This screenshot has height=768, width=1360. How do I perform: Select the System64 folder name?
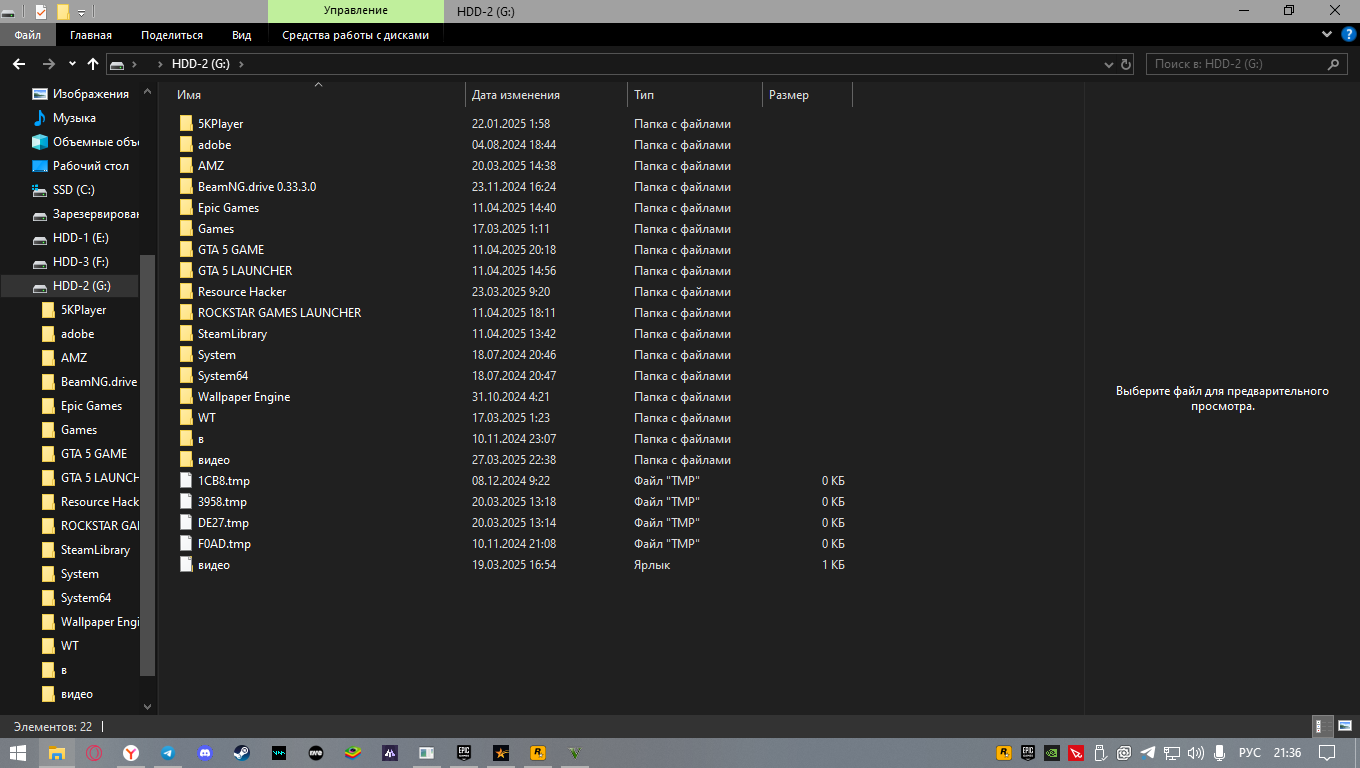click(x=223, y=376)
